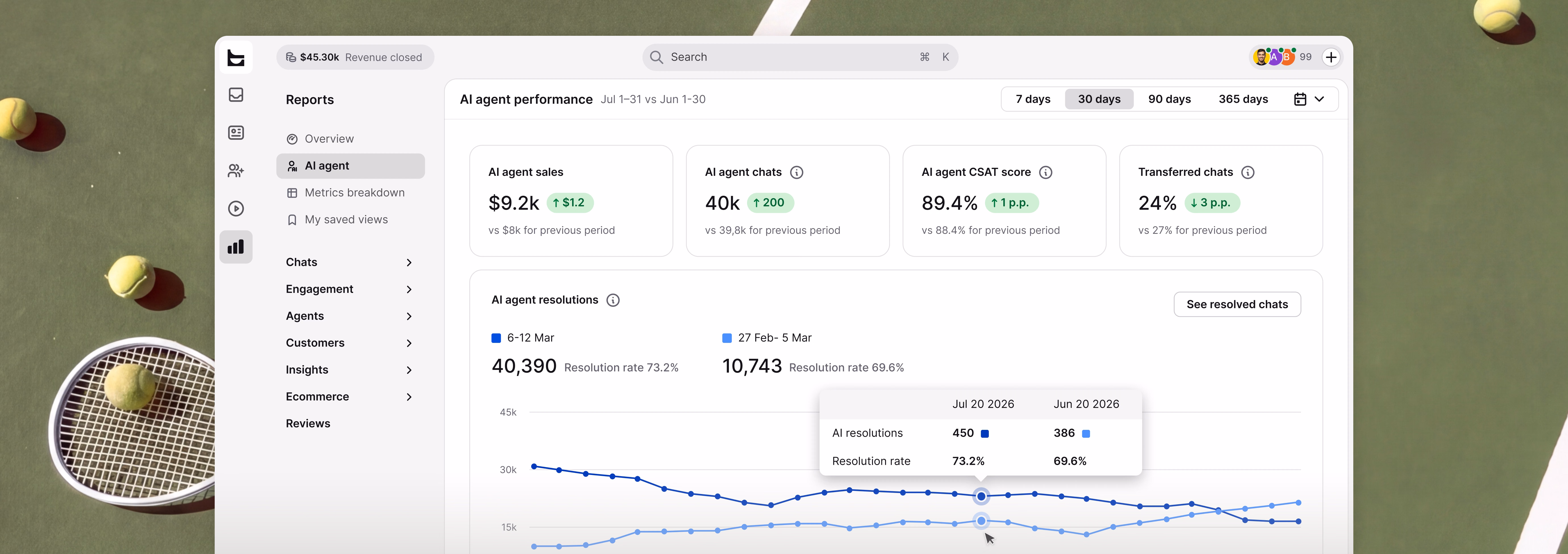Viewport: 1568px width, 554px height.
Task: Expand the Agents section chevron
Action: [x=409, y=316]
